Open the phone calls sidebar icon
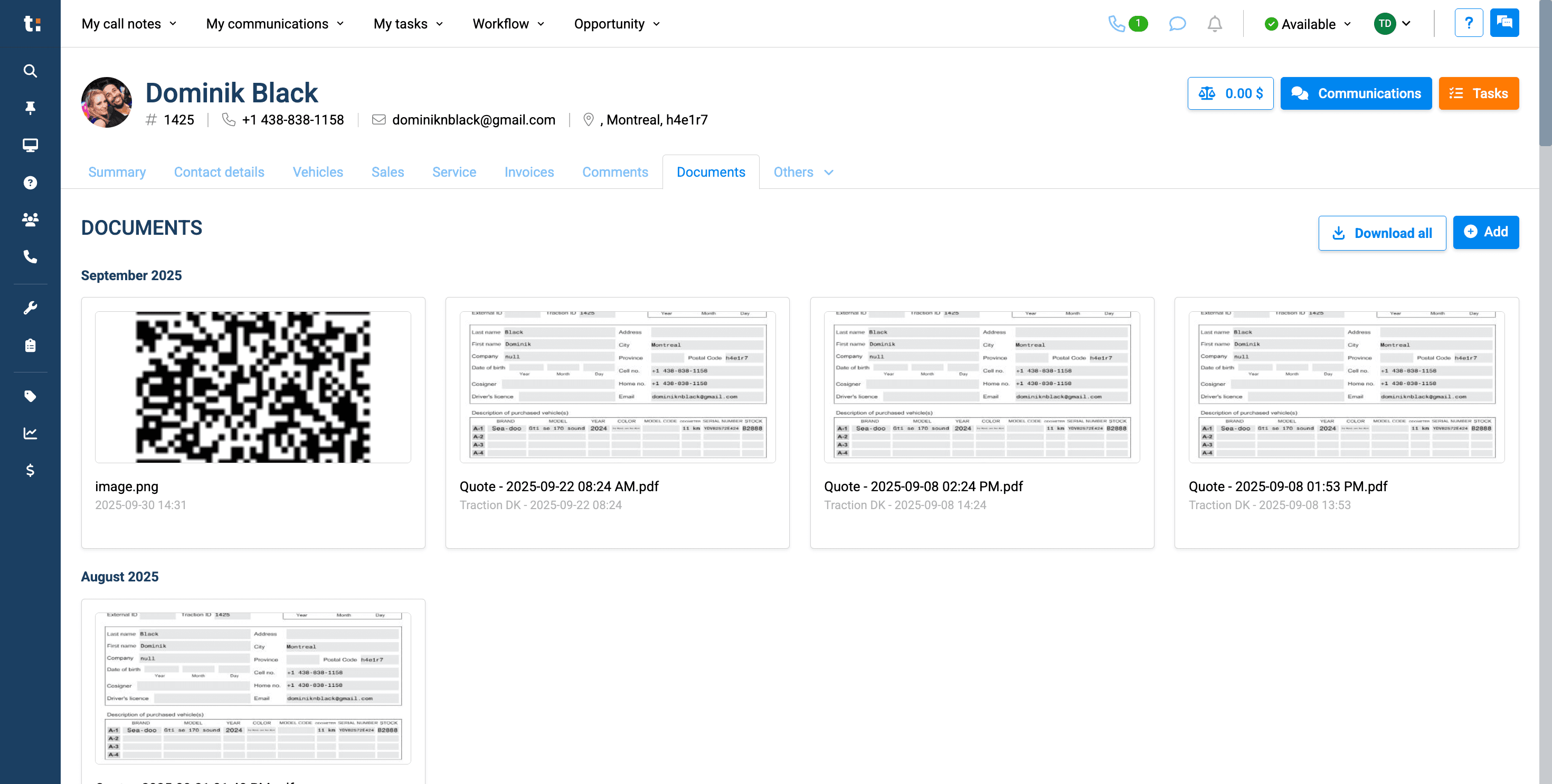This screenshot has height=784, width=1552. 30,256
